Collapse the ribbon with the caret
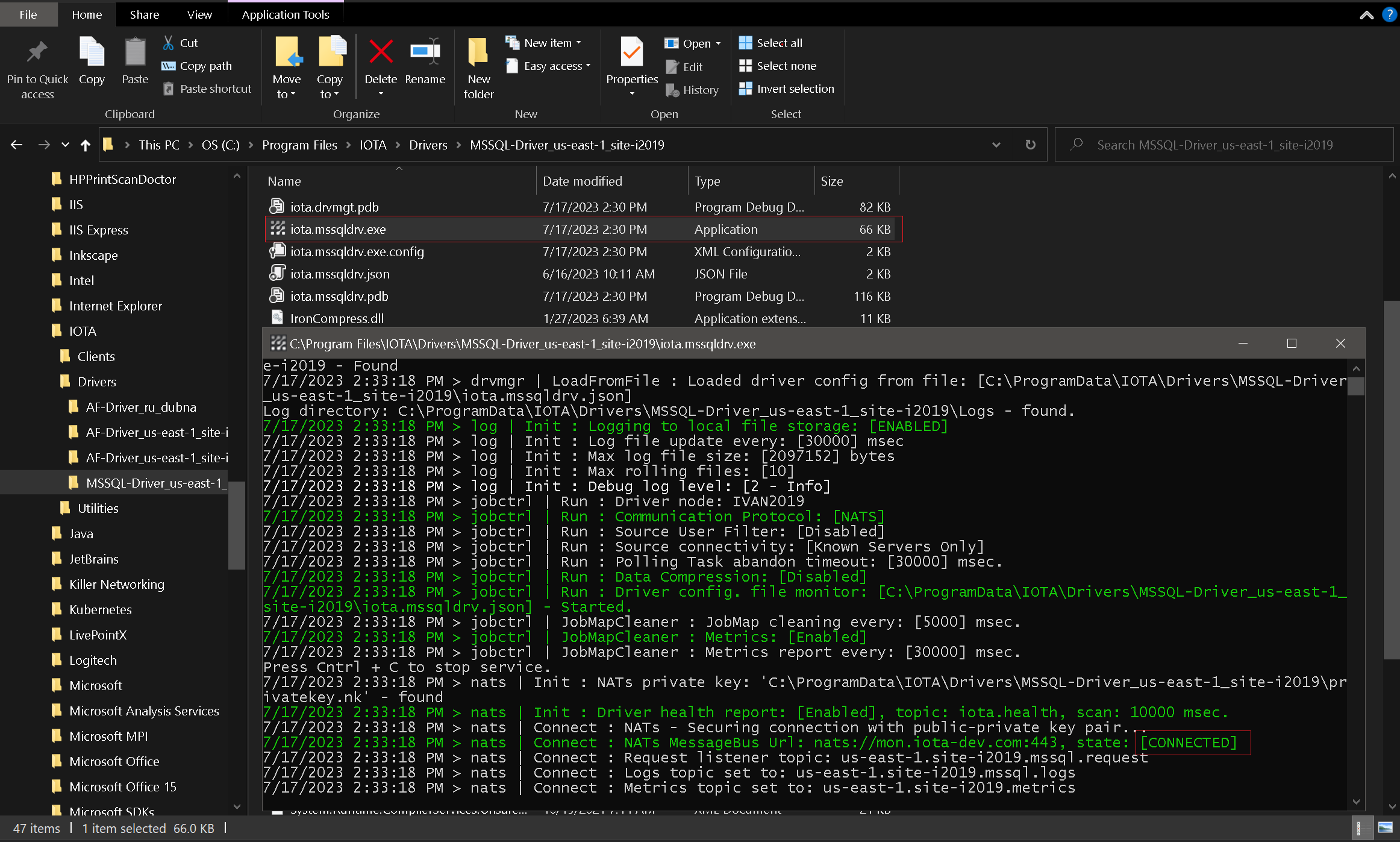Screen dimensions: 1400x842 (x=1366, y=15)
